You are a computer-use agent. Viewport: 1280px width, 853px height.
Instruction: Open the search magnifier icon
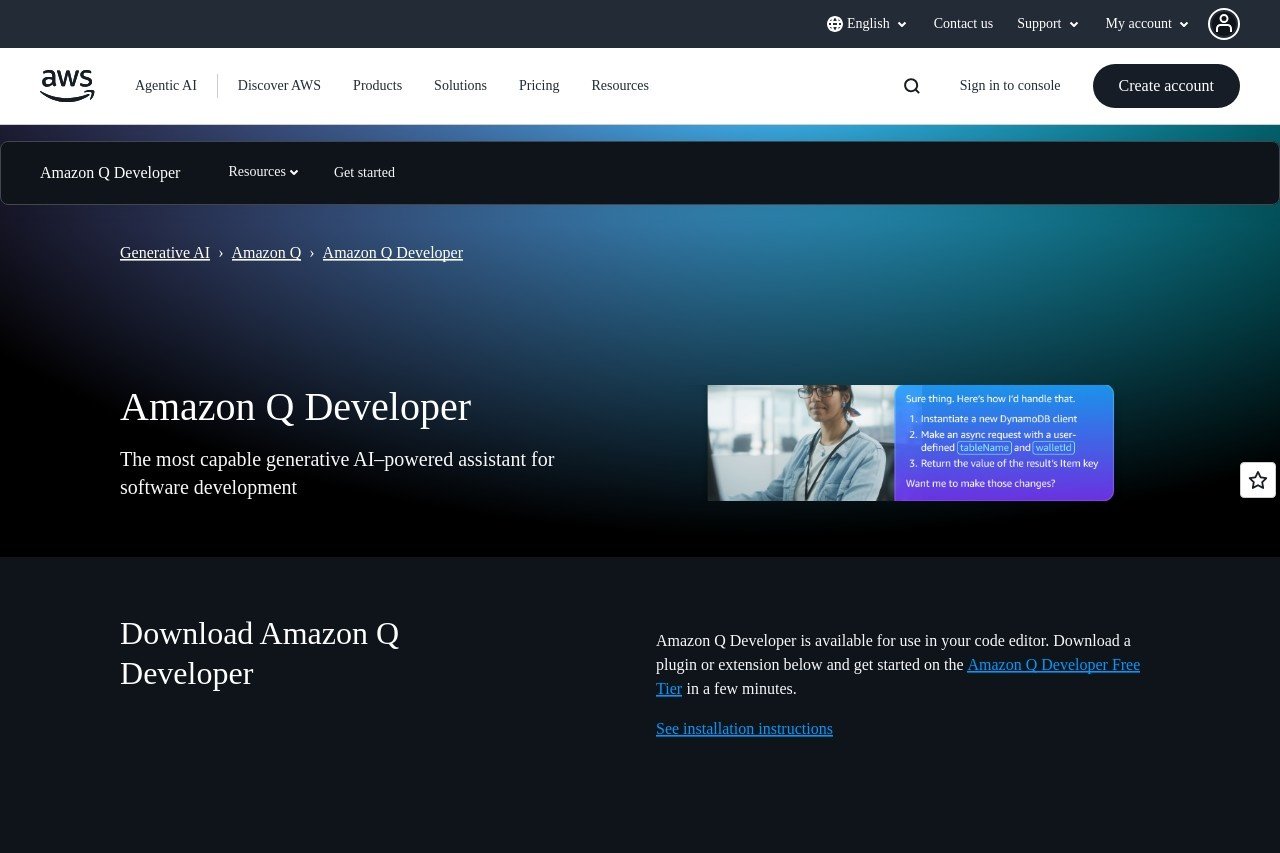pos(912,86)
